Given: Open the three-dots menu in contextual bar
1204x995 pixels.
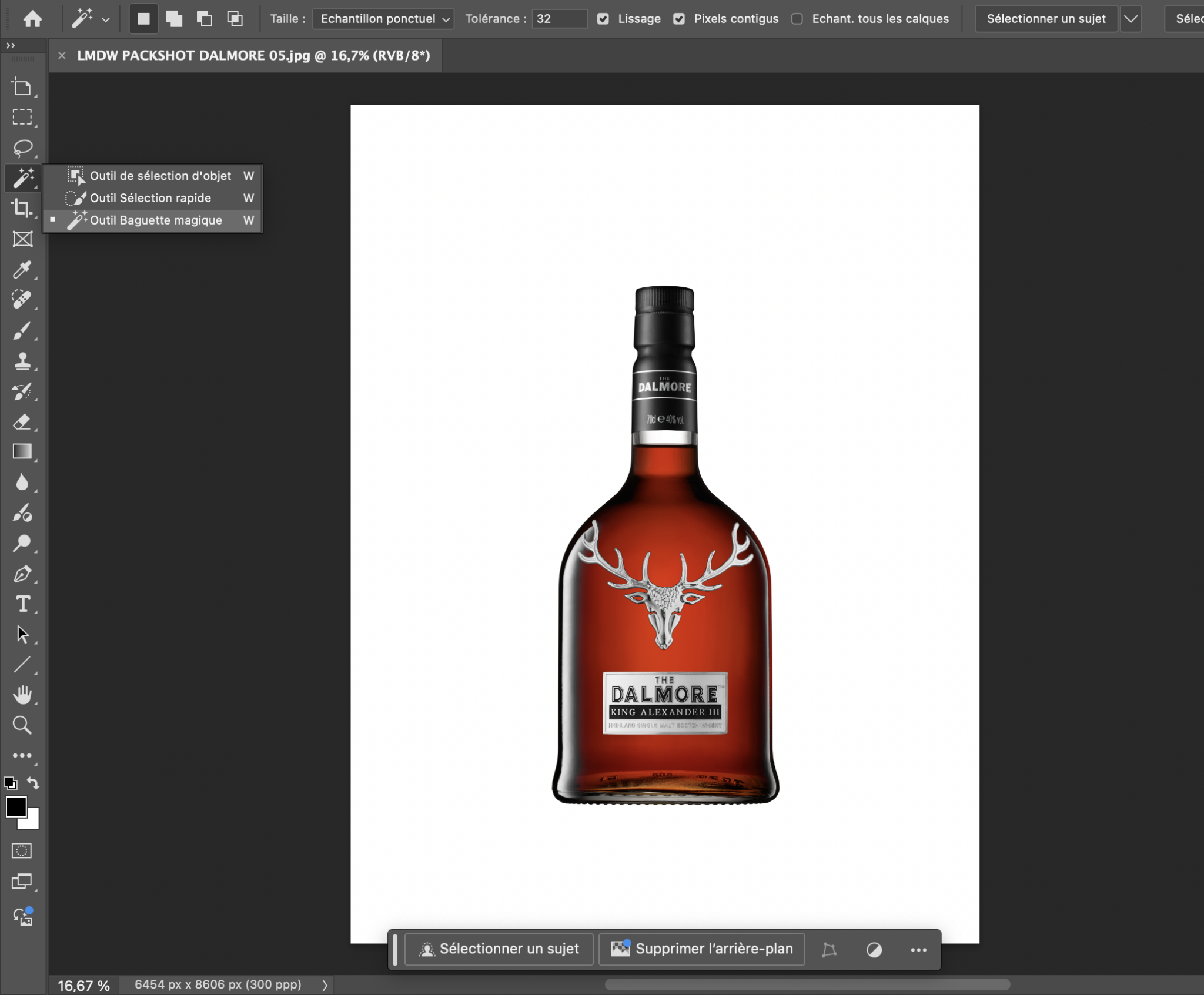Looking at the screenshot, I should tap(918, 950).
